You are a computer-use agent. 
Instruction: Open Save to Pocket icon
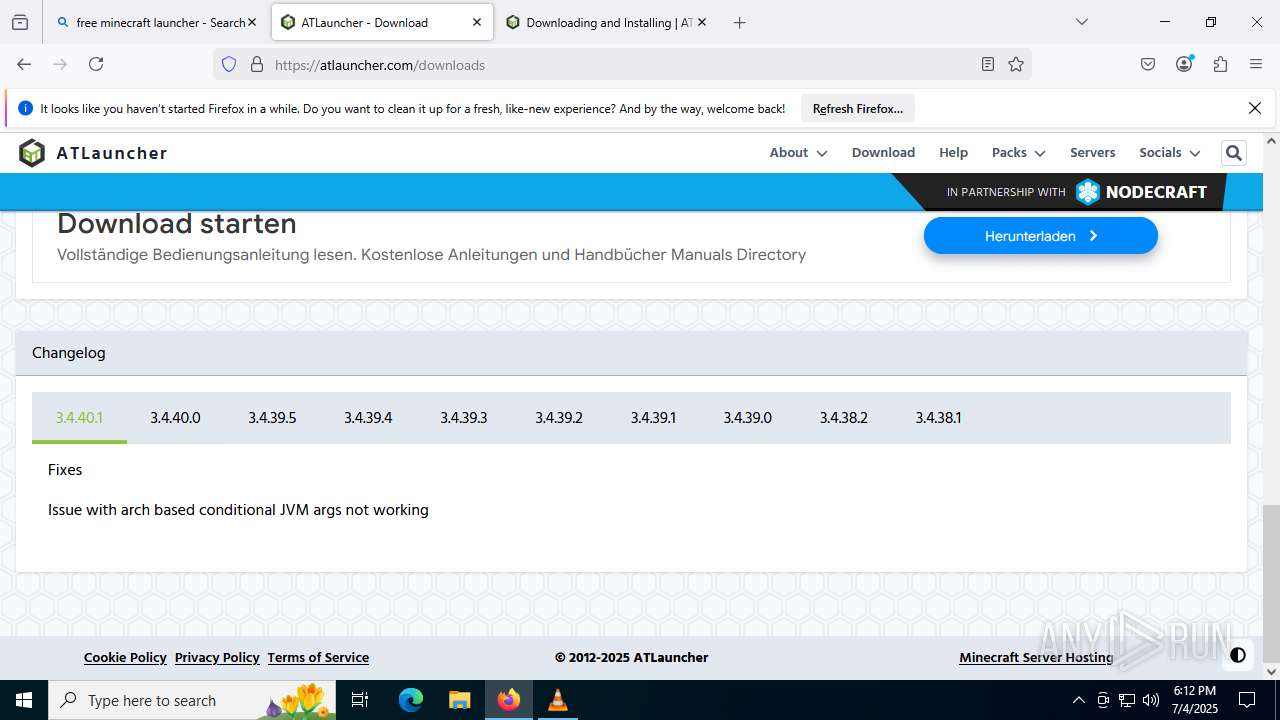point(1148,64)
